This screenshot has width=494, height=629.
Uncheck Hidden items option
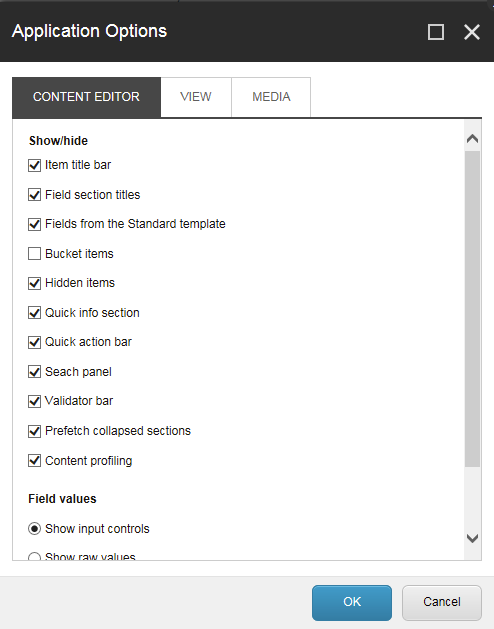35,283
